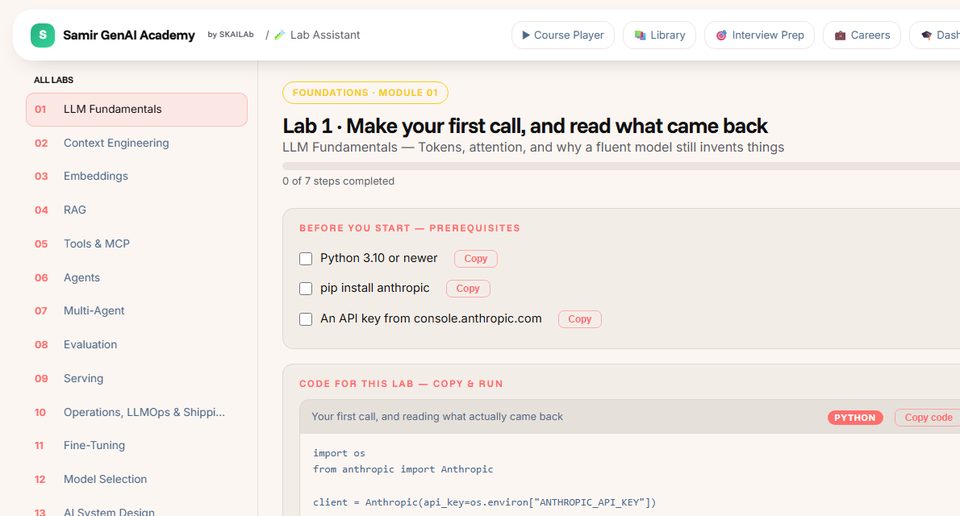This screenshot has height=516, width=960.
Task: Click the 'ALL LABS' sidebar heading
Action: pos(54,80)
